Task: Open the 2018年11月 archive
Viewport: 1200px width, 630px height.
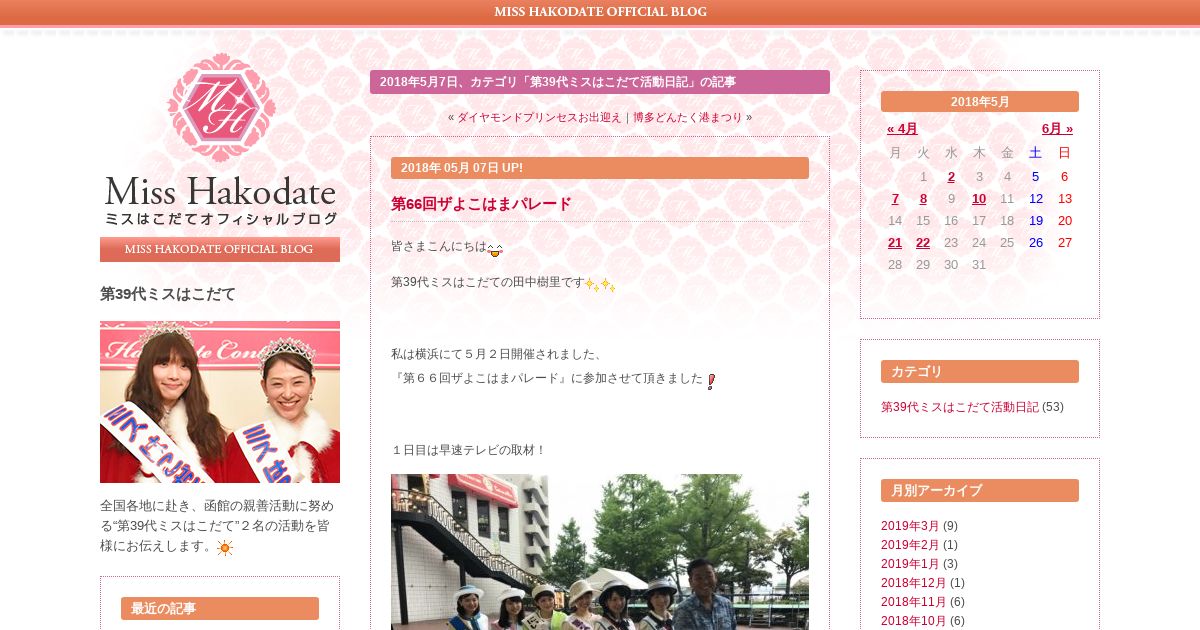Action: (914, 602)
